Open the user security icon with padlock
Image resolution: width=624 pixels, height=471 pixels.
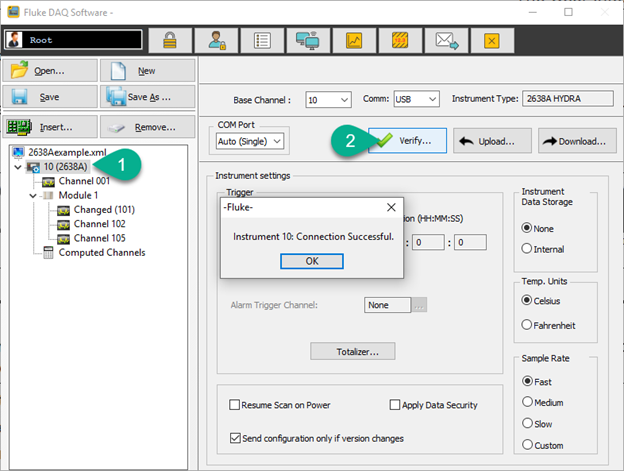(x=216, y=41)
